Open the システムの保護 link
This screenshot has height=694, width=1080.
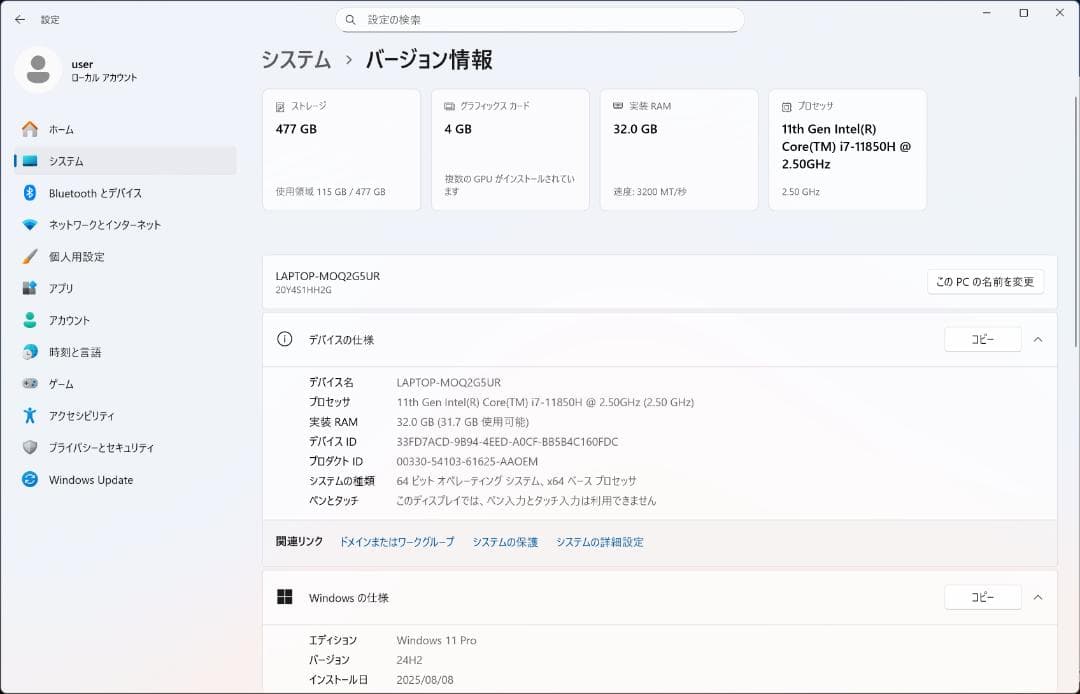click(505, 541)
